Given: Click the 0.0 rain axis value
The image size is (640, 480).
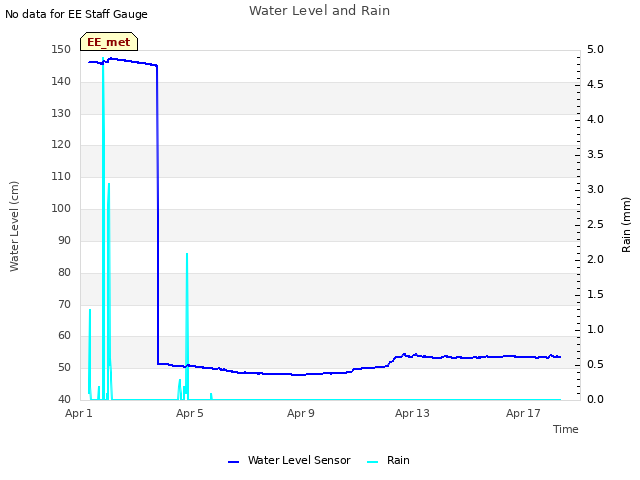Looking at the screenshot, I should (x=595, y=399).
